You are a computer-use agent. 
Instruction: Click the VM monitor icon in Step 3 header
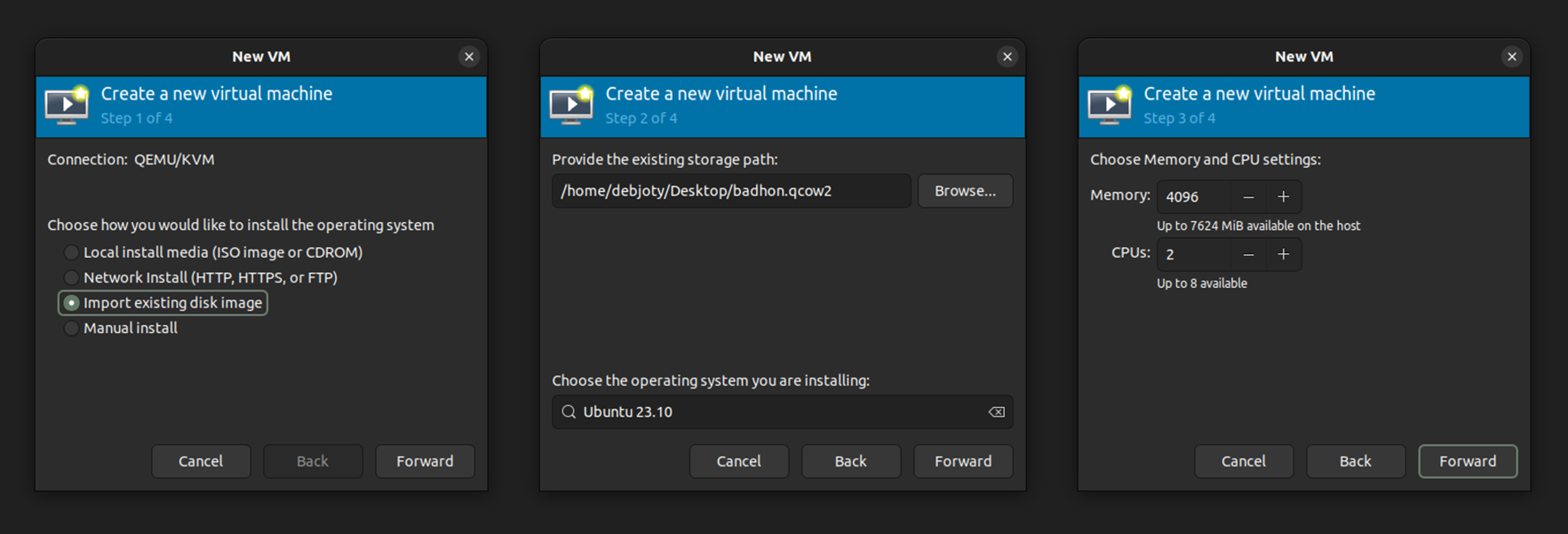point(1110,105)
